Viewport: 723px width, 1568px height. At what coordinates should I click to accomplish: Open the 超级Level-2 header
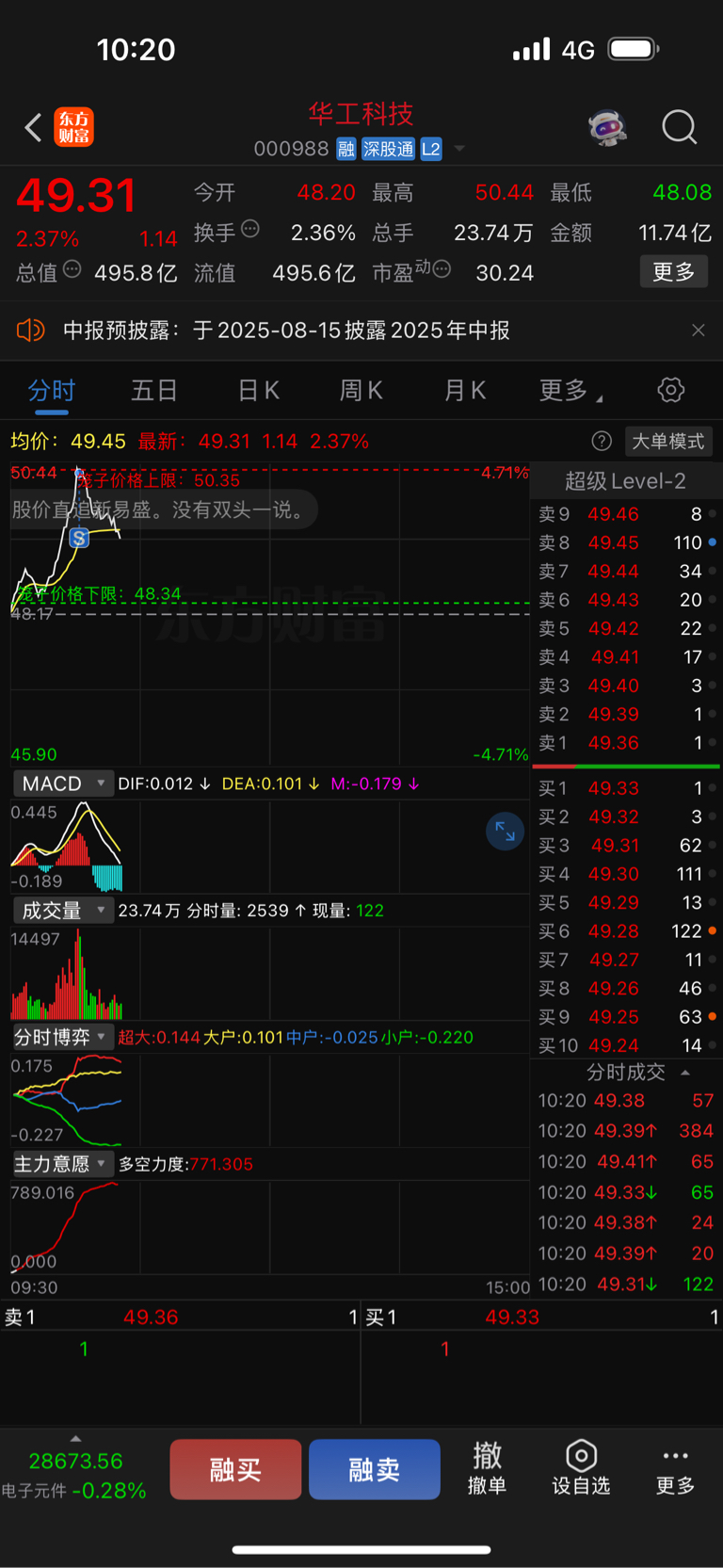pyautogui.click(x=625, y=481)
